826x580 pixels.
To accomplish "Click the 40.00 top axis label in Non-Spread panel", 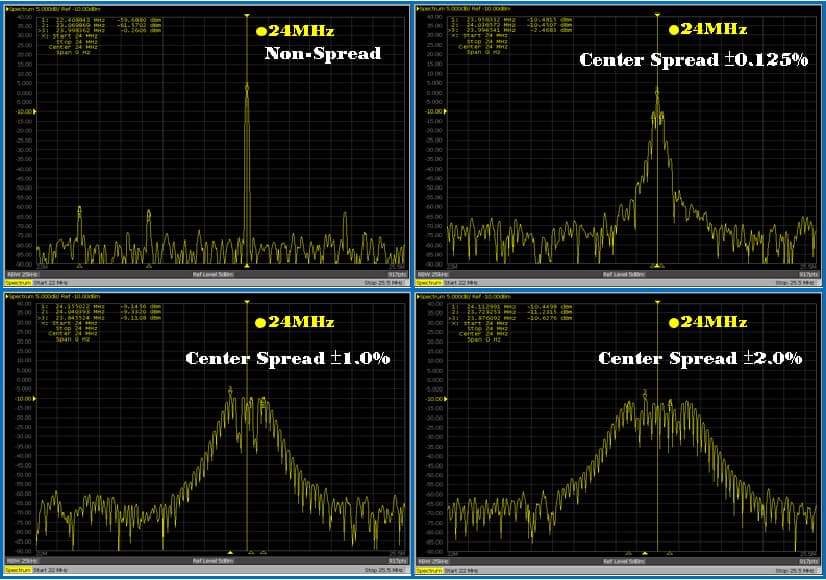I will point(25,17).
